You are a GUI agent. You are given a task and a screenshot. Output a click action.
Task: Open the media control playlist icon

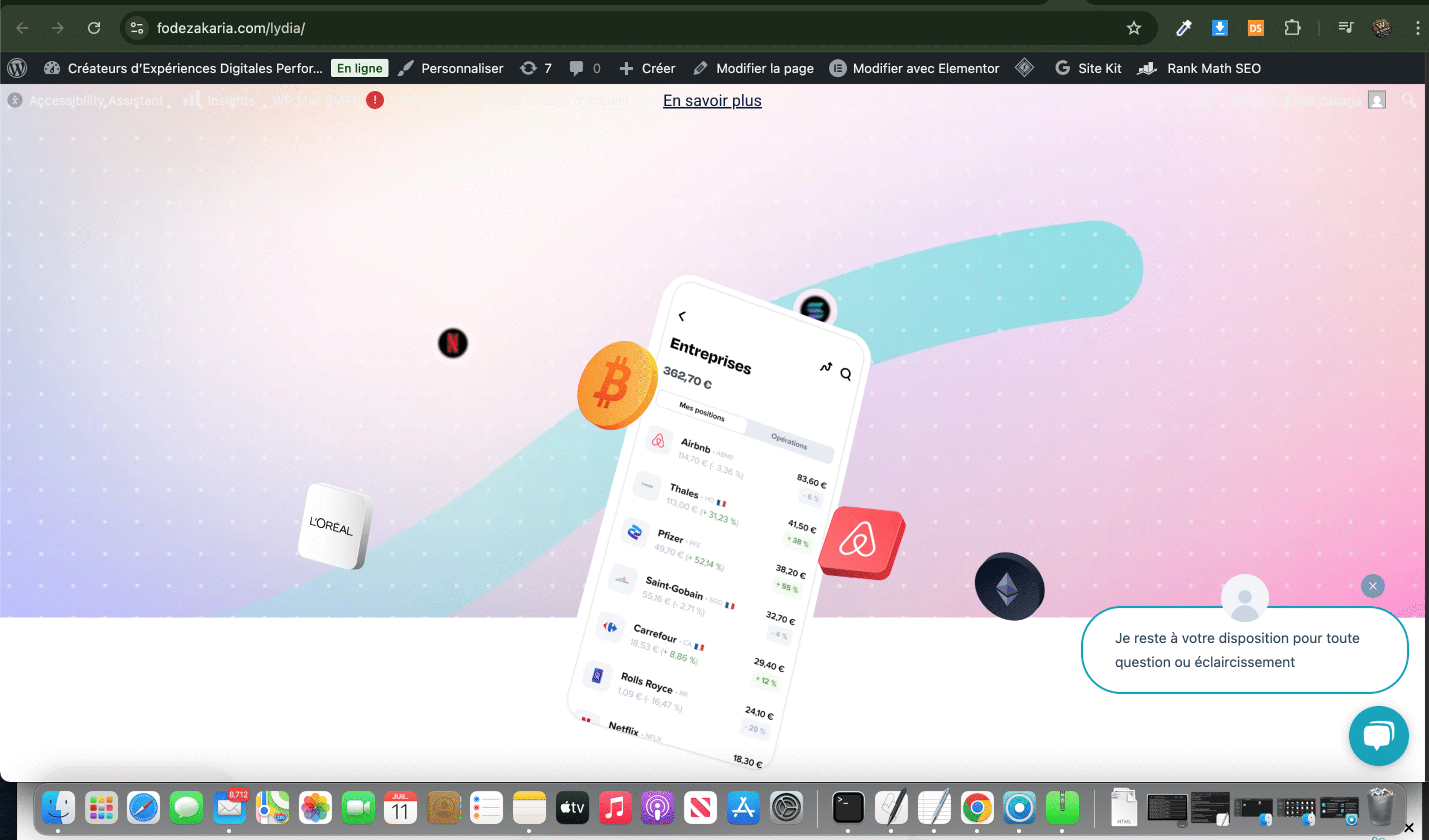coord(1346,28)
